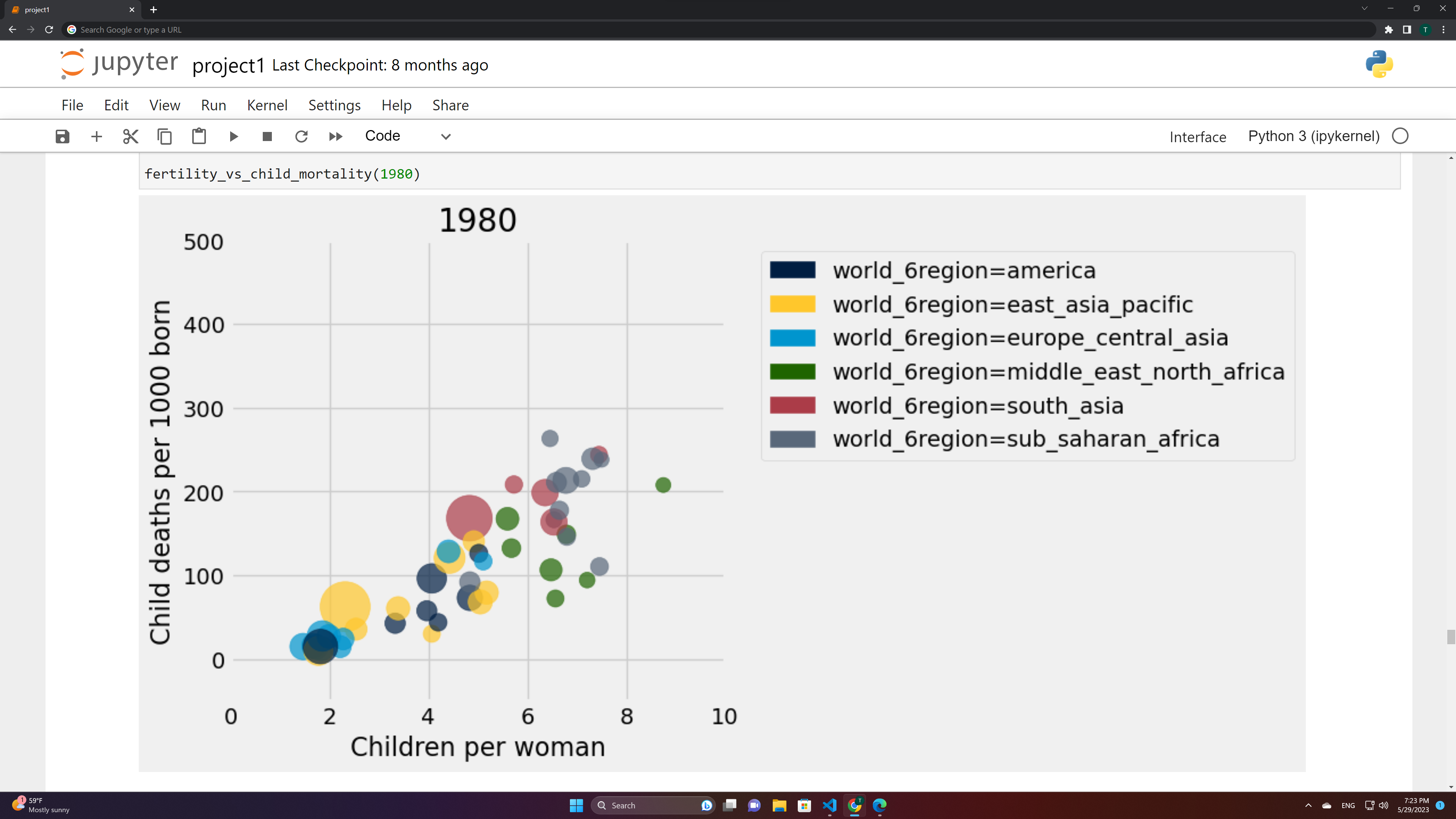Run the current cell with the play icon
Viewport: 1456px width, 819px height.
[x=234, y=136]
